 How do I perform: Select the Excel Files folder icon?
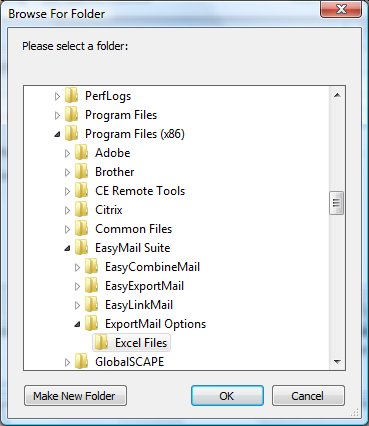101,343
